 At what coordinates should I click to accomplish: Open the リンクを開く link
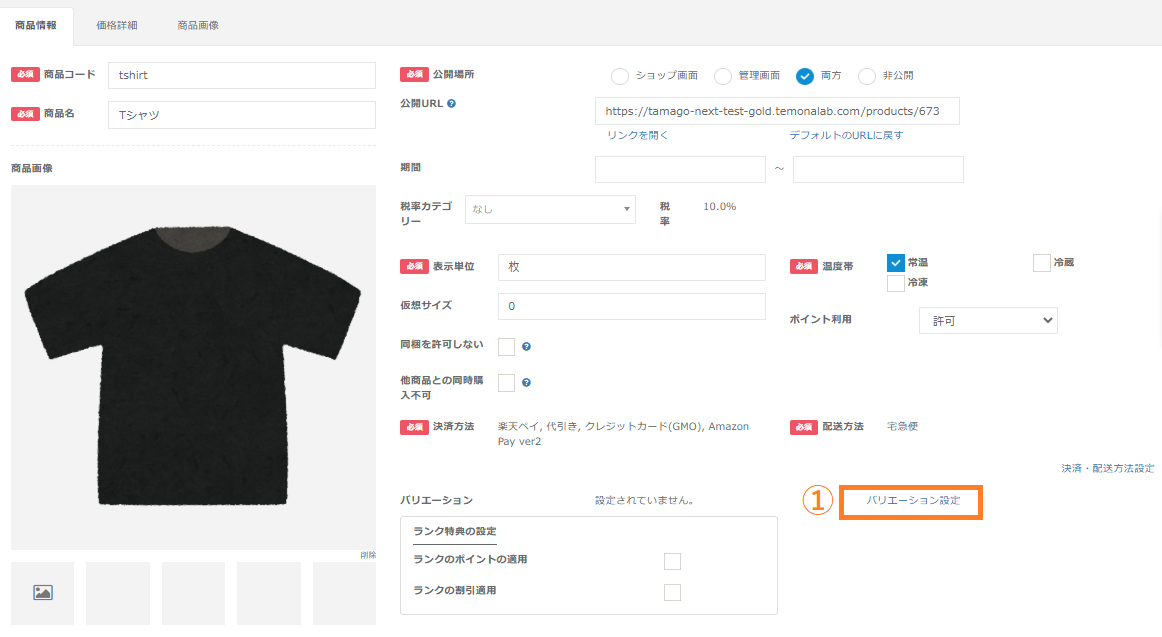coord(637,136)
